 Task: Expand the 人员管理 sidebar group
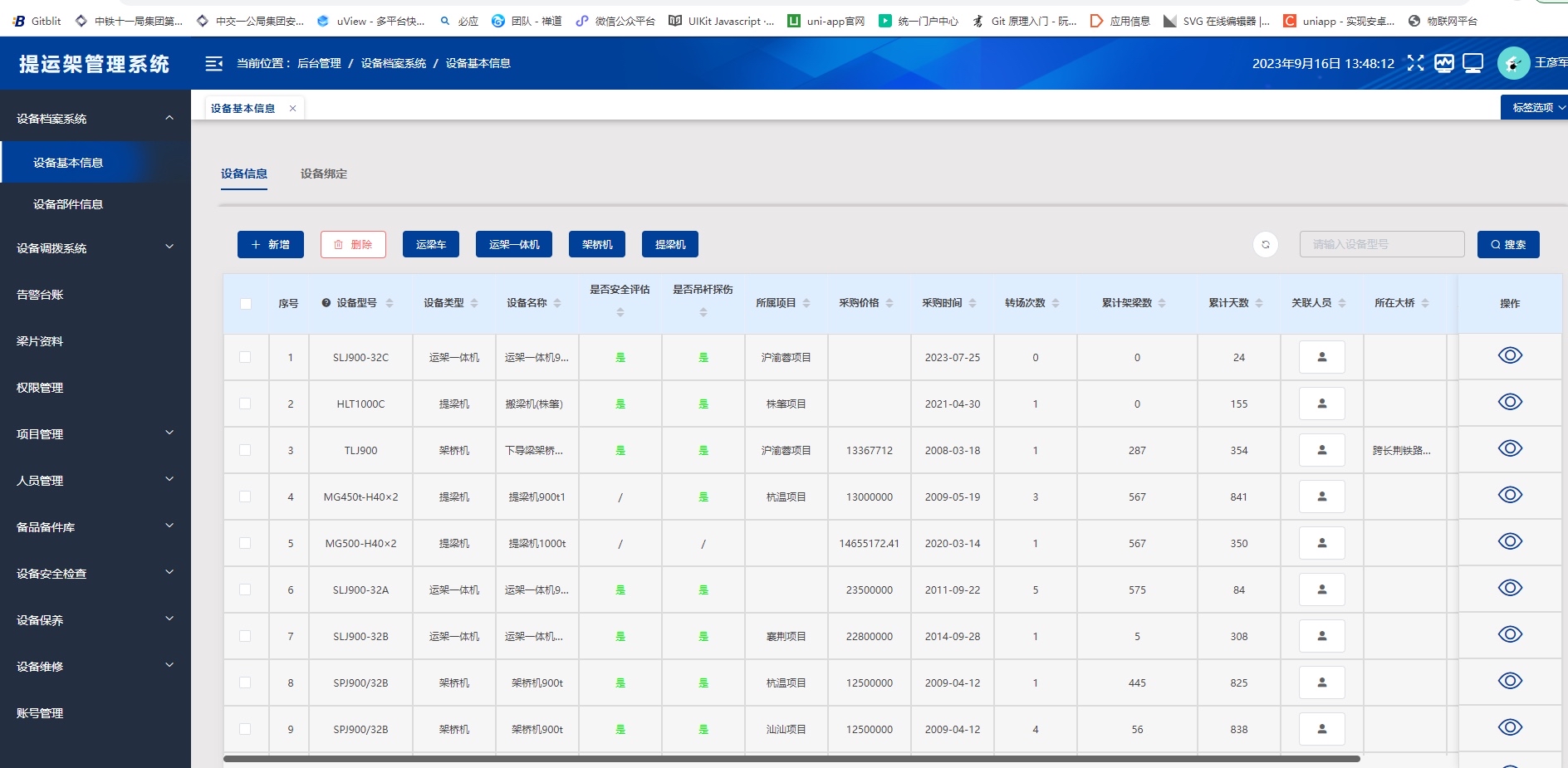coord(95,481)
